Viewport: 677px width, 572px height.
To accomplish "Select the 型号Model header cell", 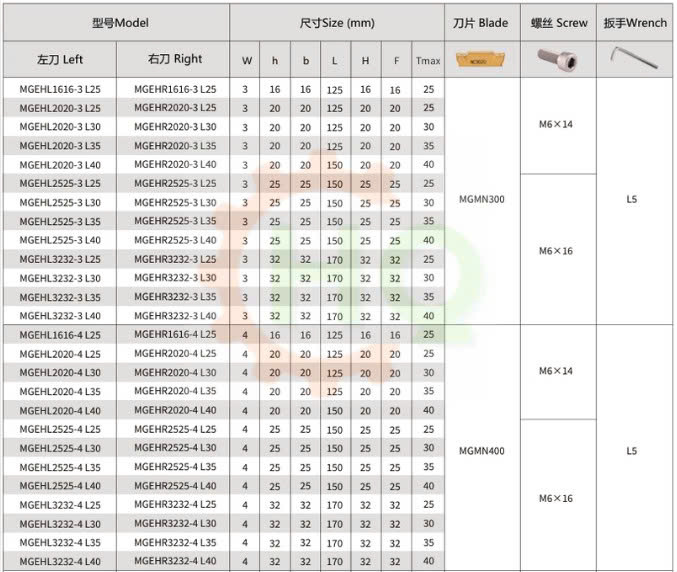I will [116, 22].
